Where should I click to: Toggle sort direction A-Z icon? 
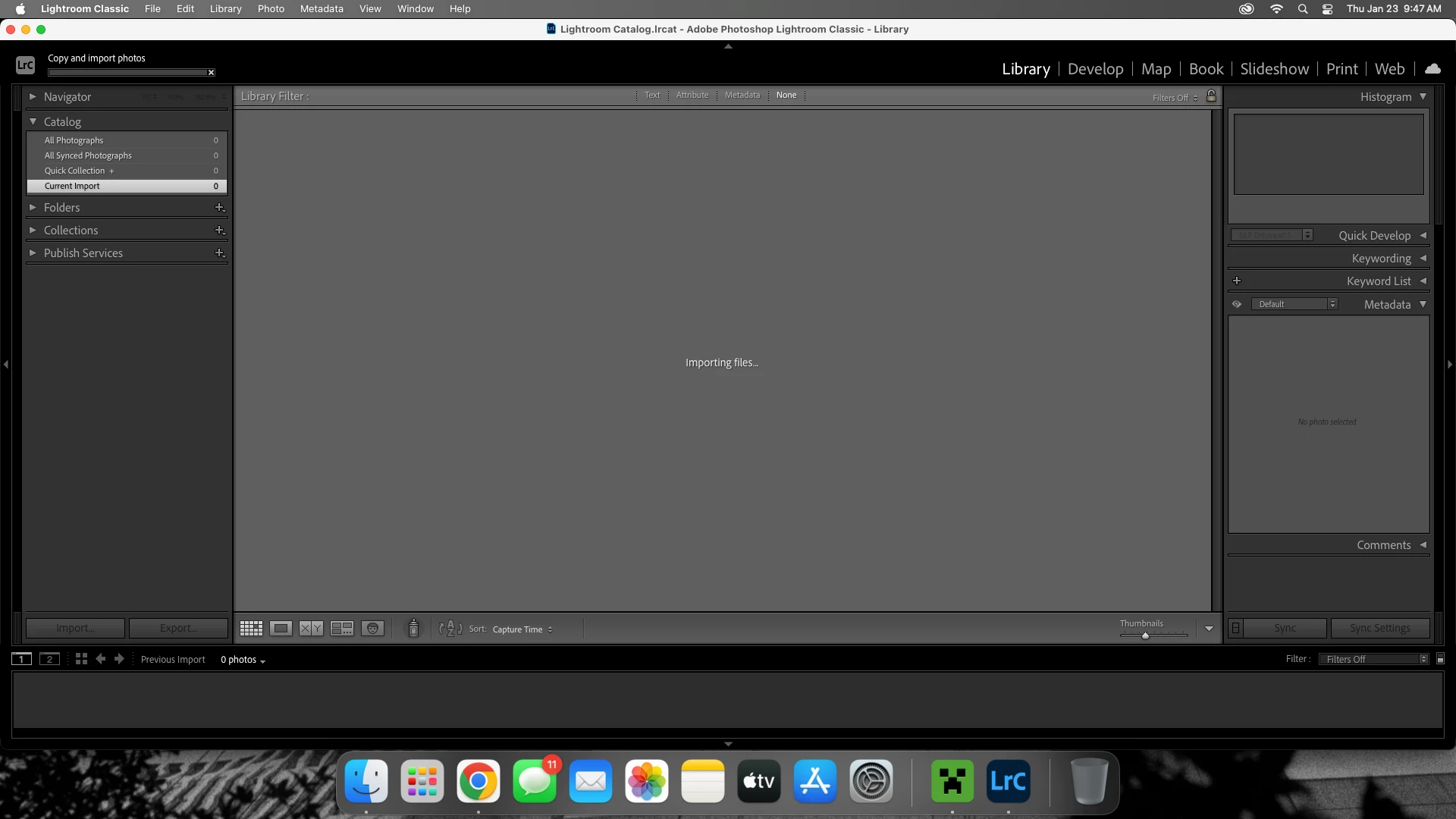tap(450, 629)
